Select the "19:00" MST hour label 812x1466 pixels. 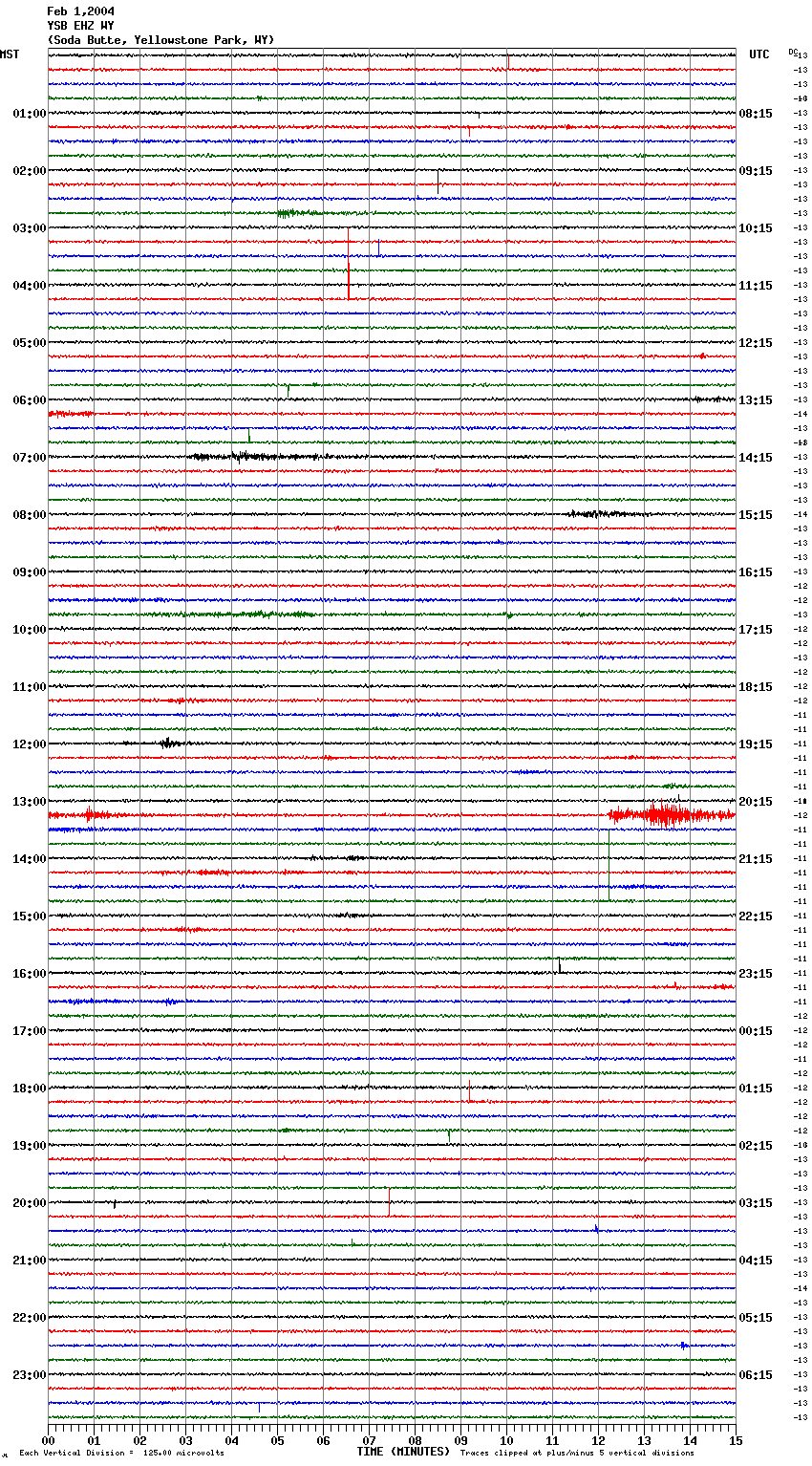click(30, 1146)
